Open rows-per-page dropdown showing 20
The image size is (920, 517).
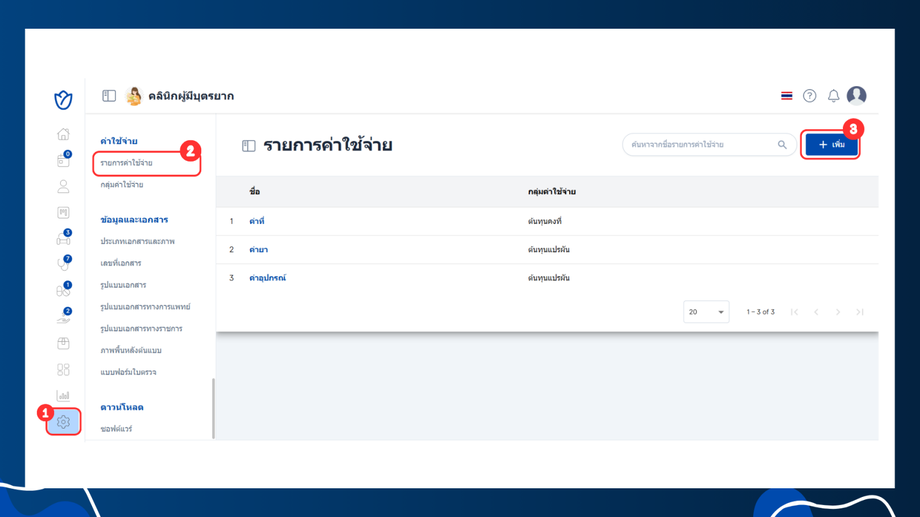[706, 312]
